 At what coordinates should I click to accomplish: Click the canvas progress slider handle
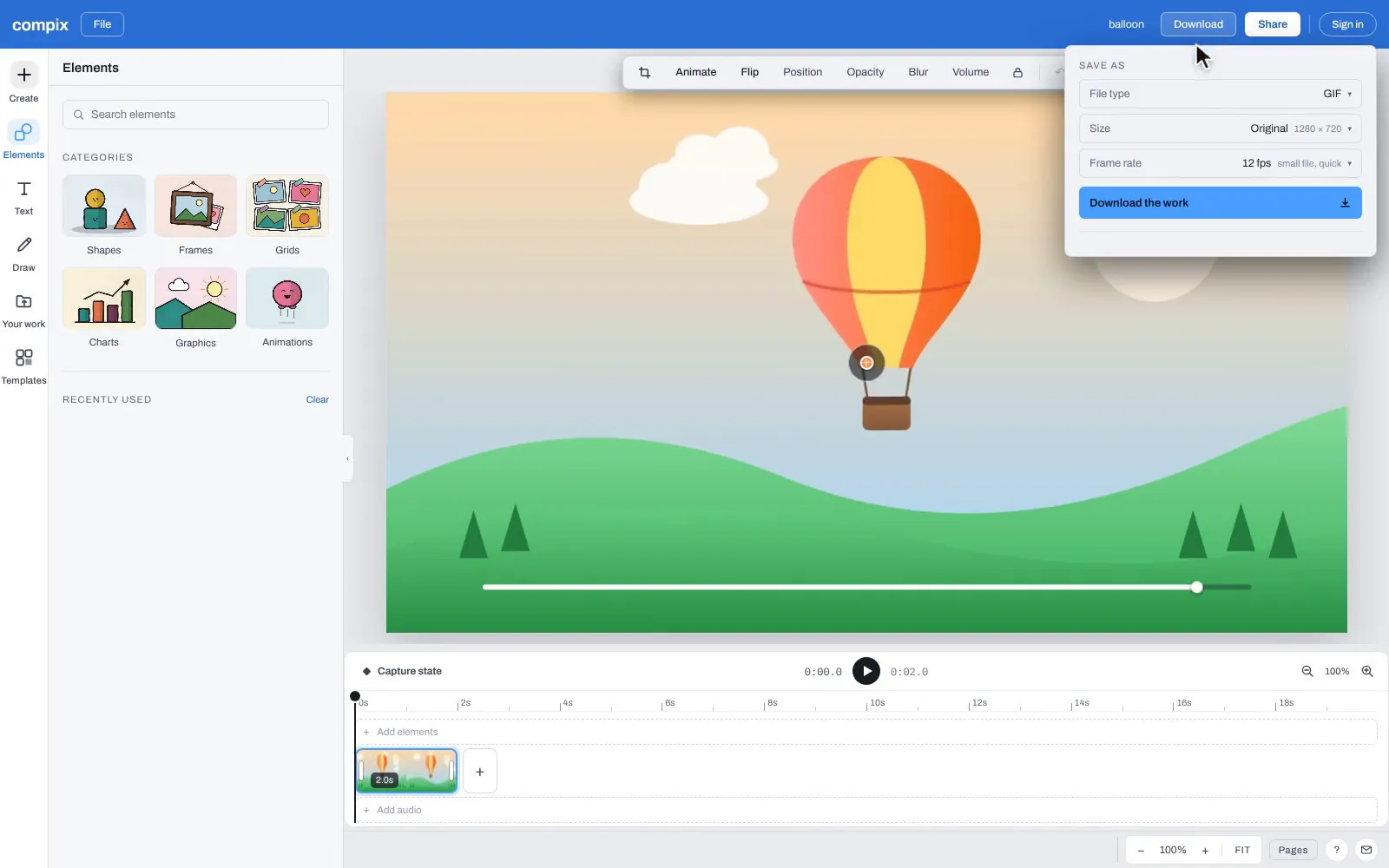click(1197, 587)
